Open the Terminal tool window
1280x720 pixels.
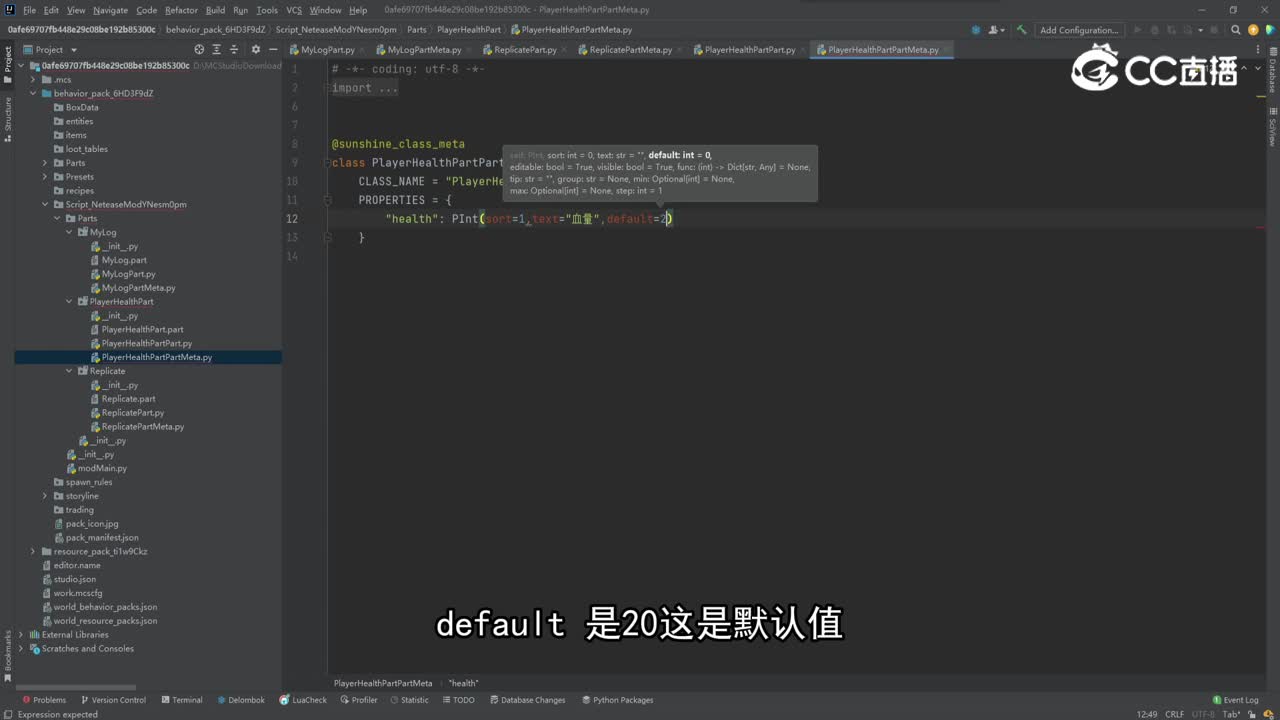pyautogui.click(x=181, y=700)
